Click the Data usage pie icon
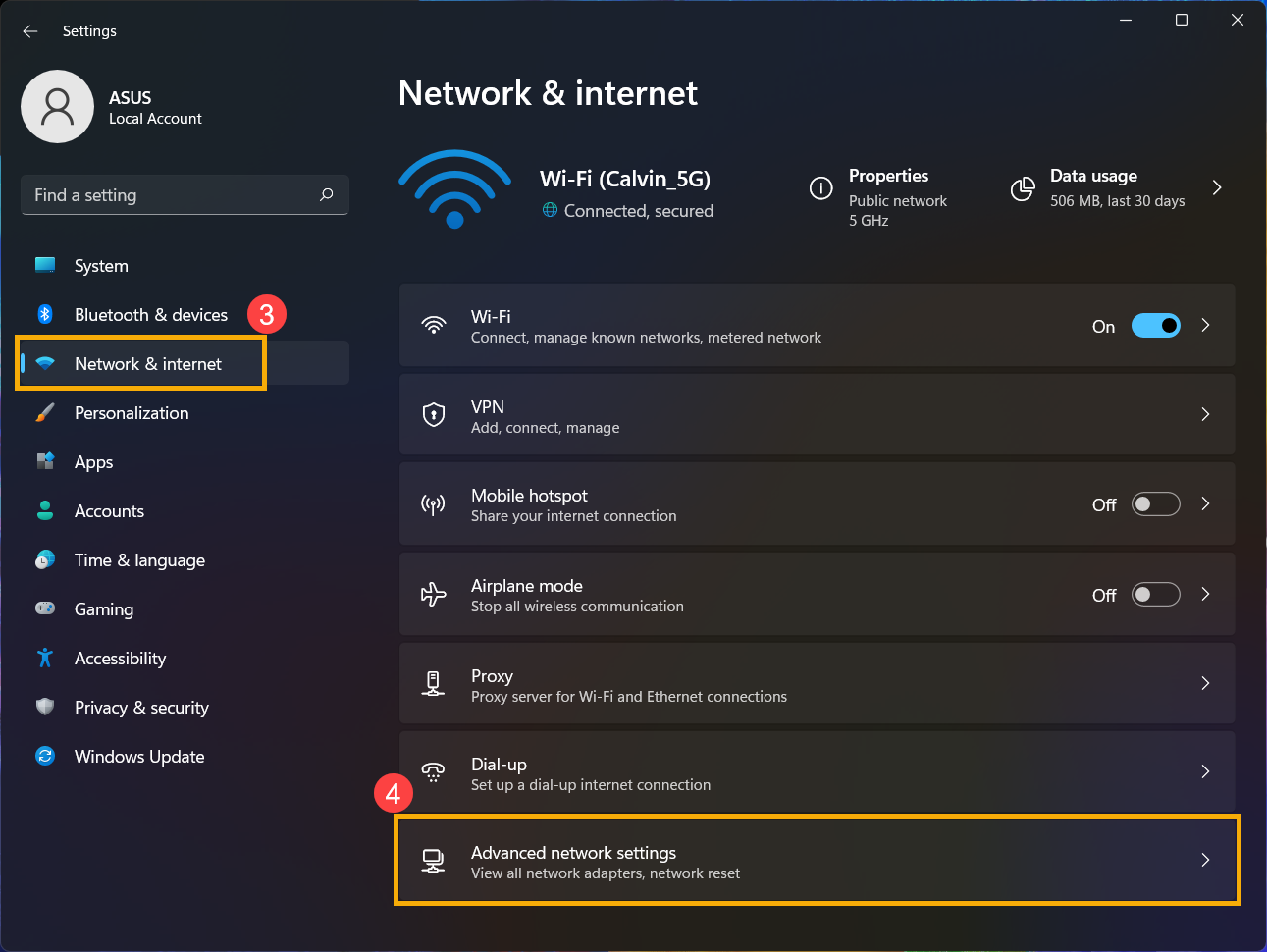This screenshot has height=952, width=1267. (1023, 188)
